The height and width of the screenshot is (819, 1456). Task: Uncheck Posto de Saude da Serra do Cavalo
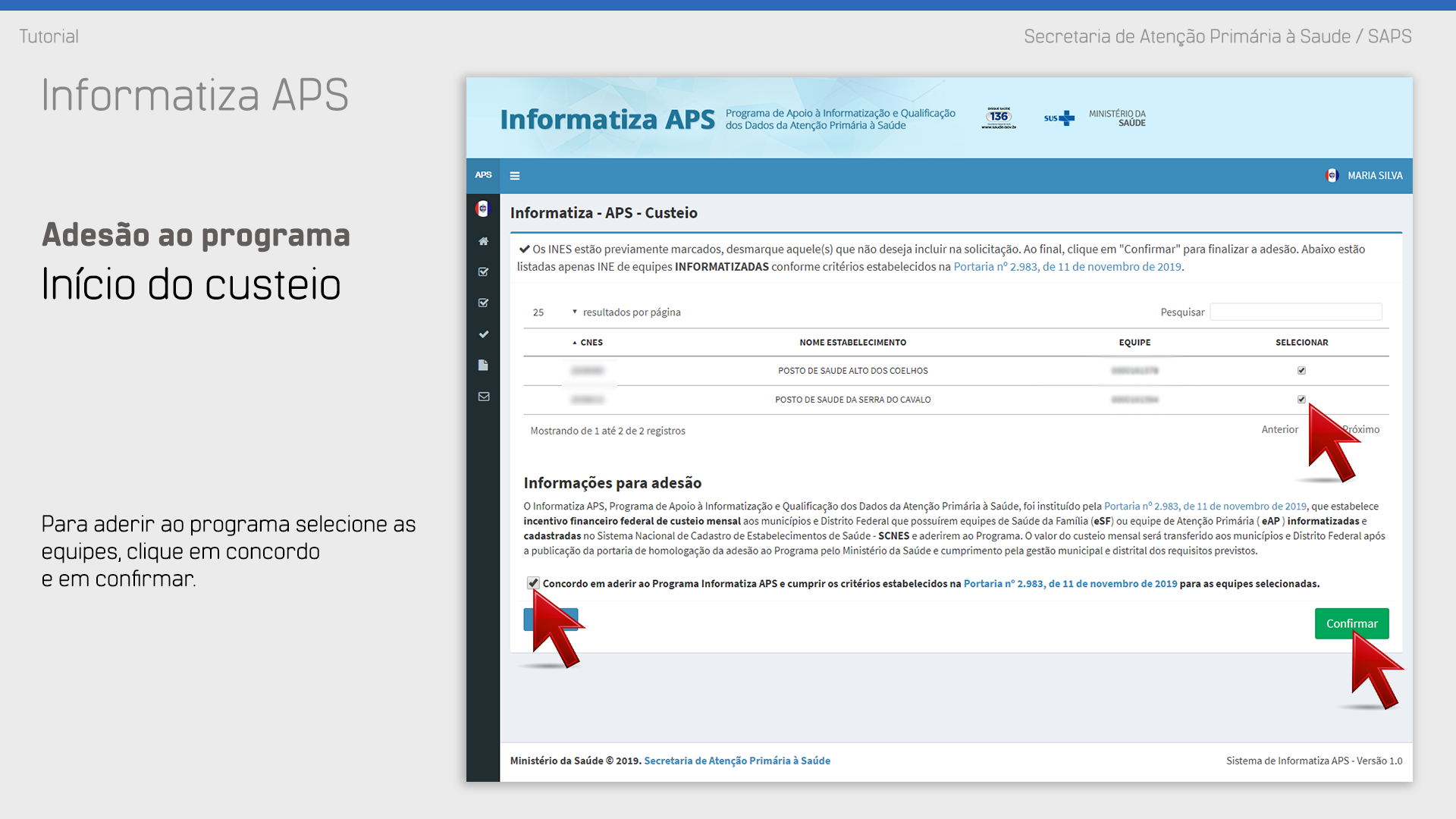click(1301, 400)
